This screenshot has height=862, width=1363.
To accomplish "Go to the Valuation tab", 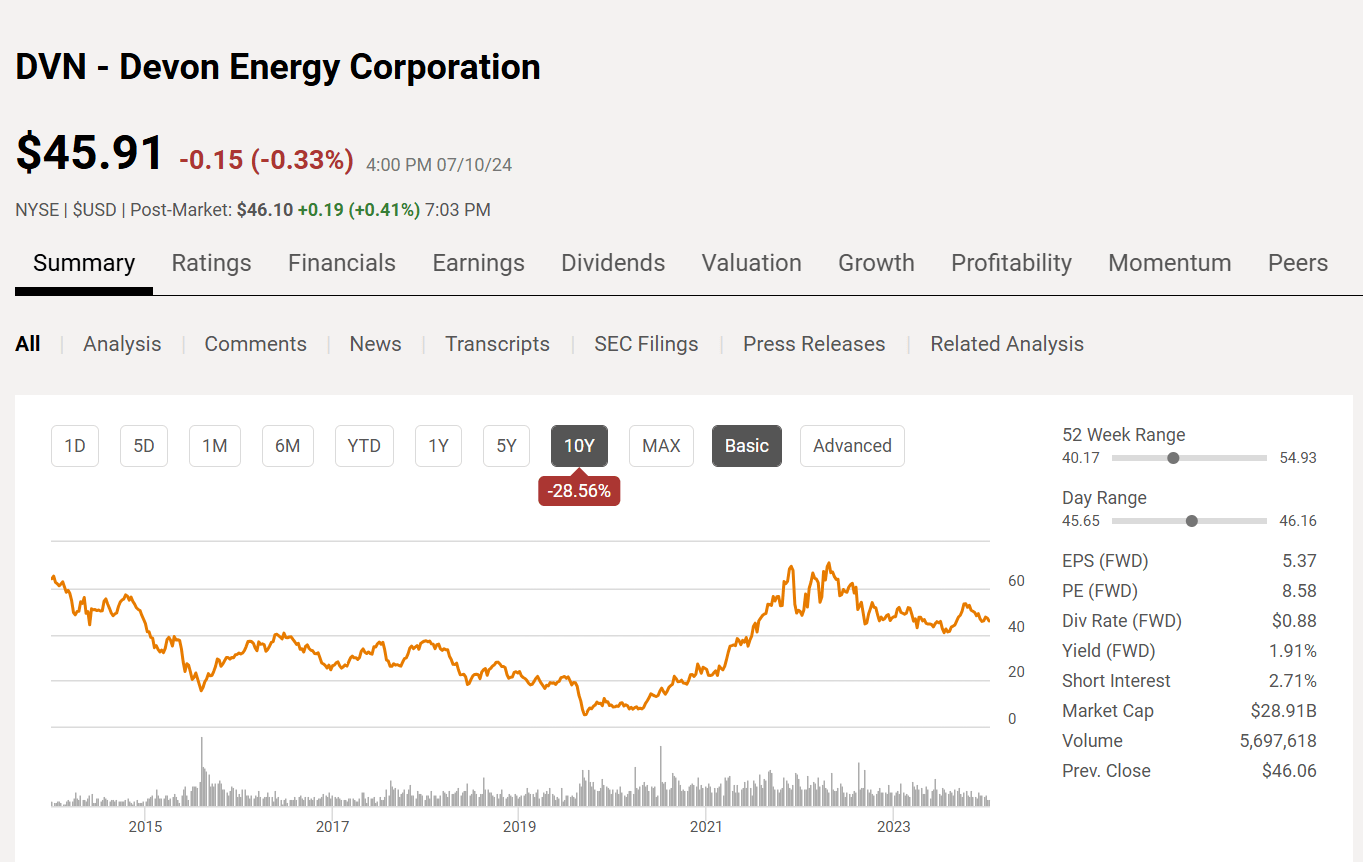I will coord(751,263).
